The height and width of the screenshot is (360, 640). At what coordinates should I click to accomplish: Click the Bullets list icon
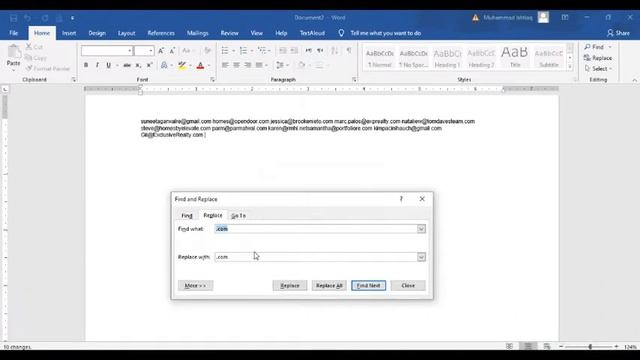pyautogui.click(x=225, y=51)
